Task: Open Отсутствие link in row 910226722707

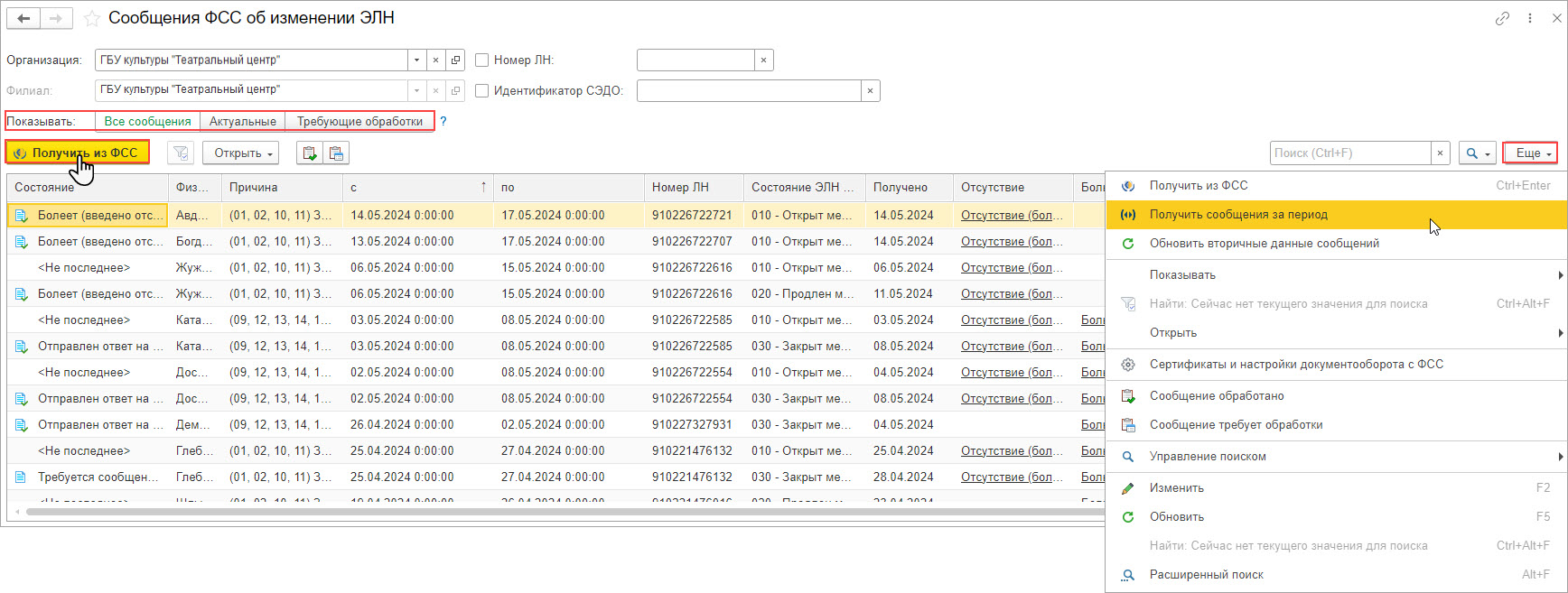Action: [1012, 242]
